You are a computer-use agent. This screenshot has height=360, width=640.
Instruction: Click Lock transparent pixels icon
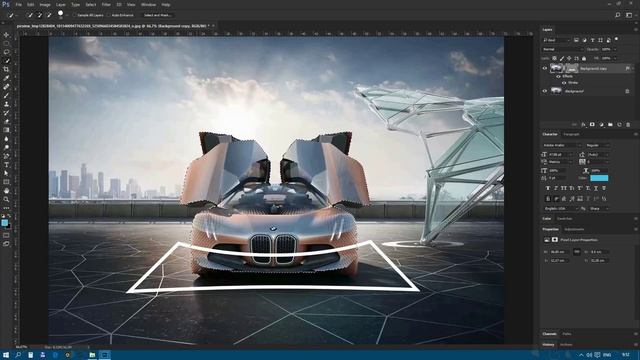pyautogui.click(x=554, y=58)
